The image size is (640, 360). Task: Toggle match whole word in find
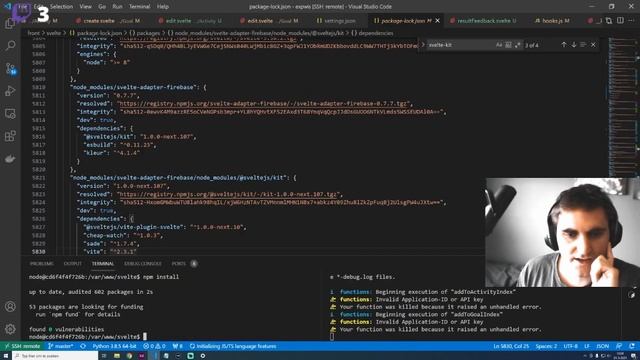coord(508,45)
